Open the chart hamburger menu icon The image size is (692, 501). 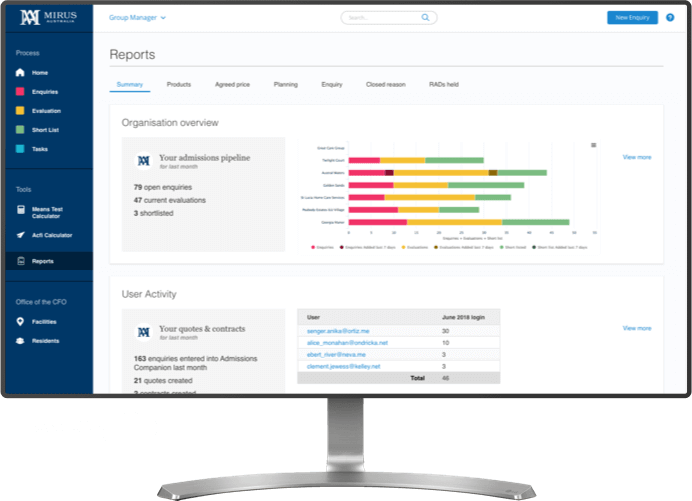[x=594, y=145]
